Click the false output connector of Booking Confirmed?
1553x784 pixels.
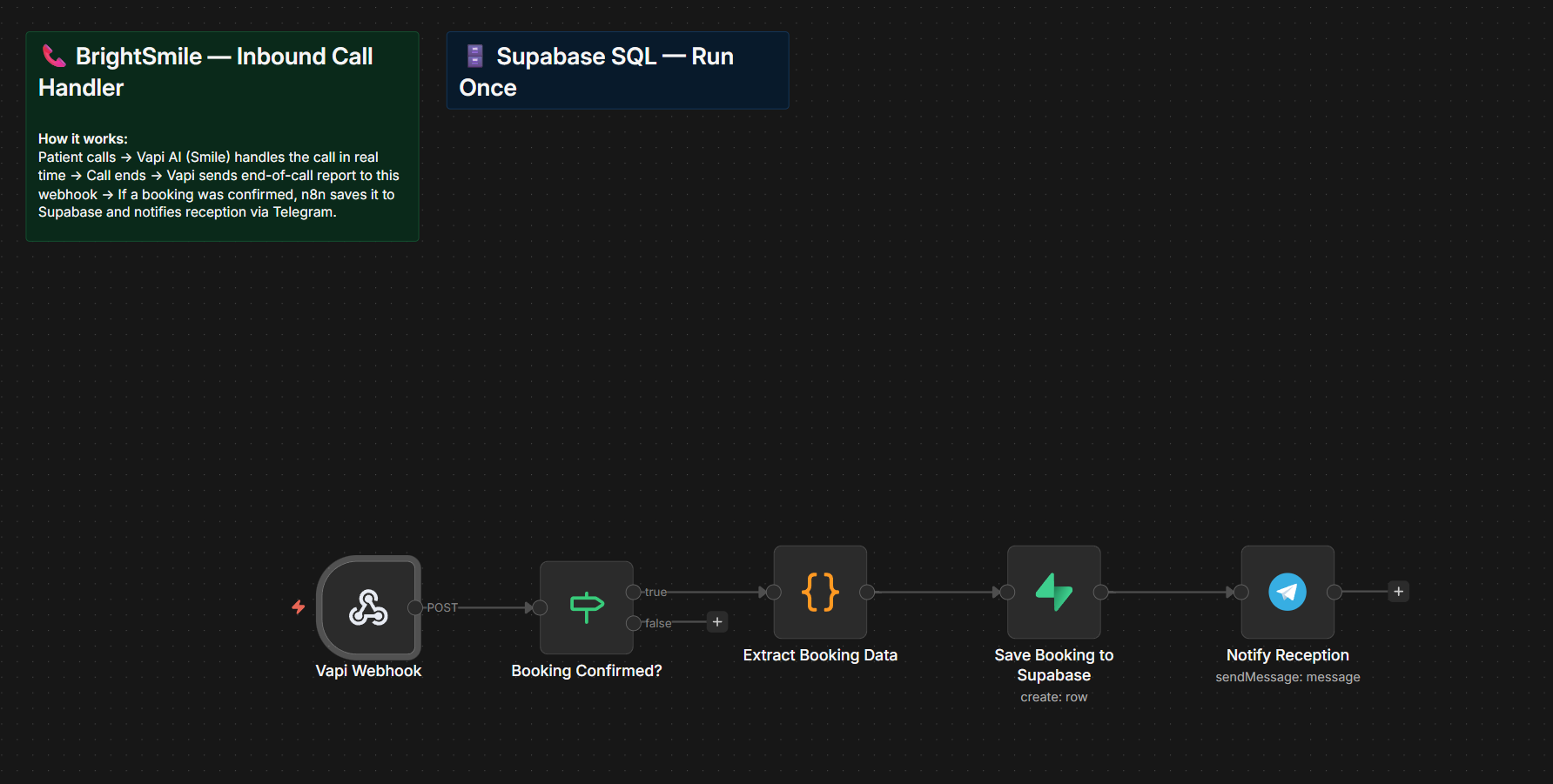pyautogui.click(x=634, y=623)
